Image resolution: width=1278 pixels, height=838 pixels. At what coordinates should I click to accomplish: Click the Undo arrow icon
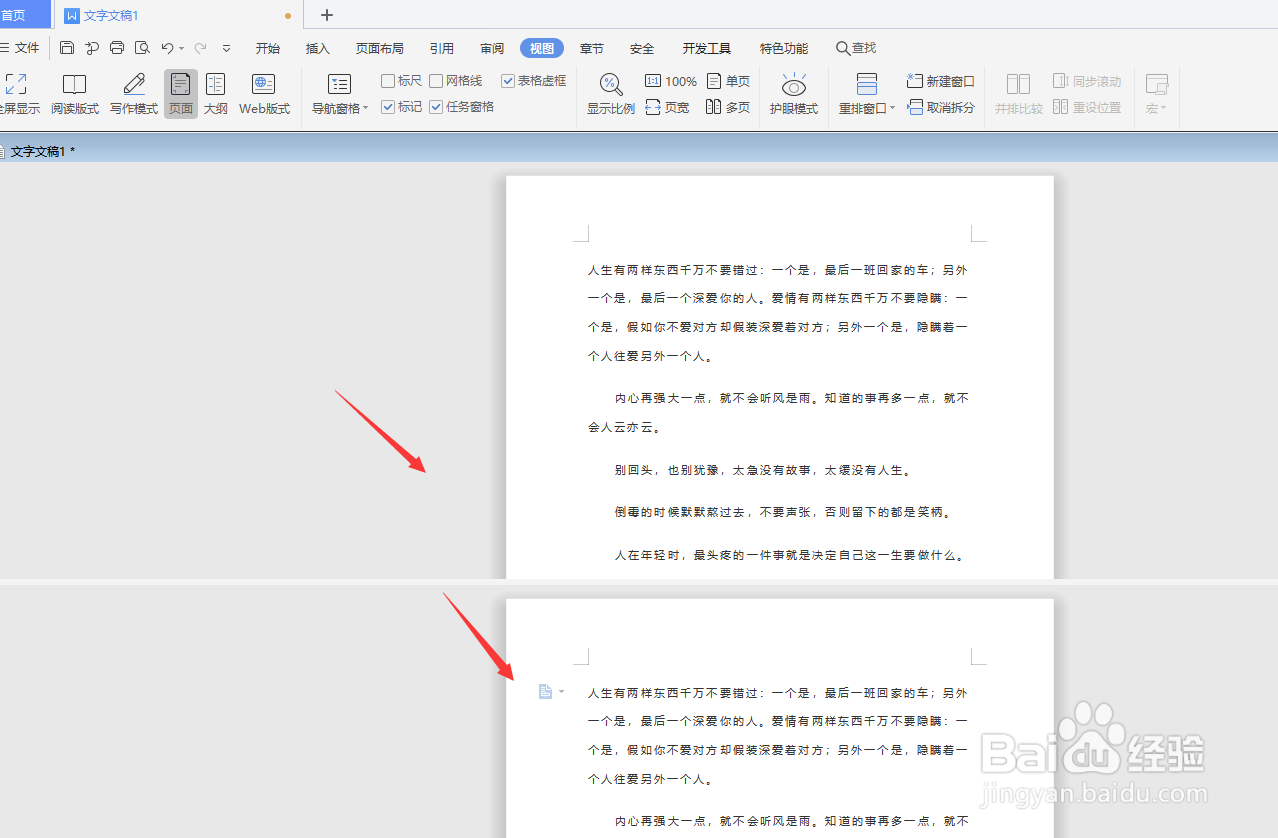[167, 48]
